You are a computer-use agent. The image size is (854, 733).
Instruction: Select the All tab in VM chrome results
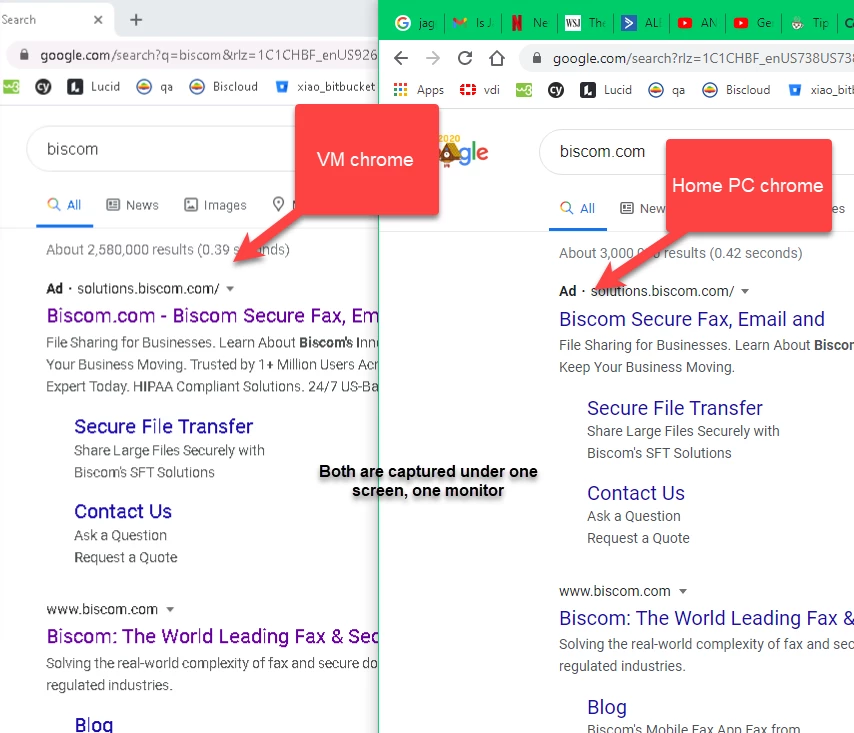tap(64, 205)
